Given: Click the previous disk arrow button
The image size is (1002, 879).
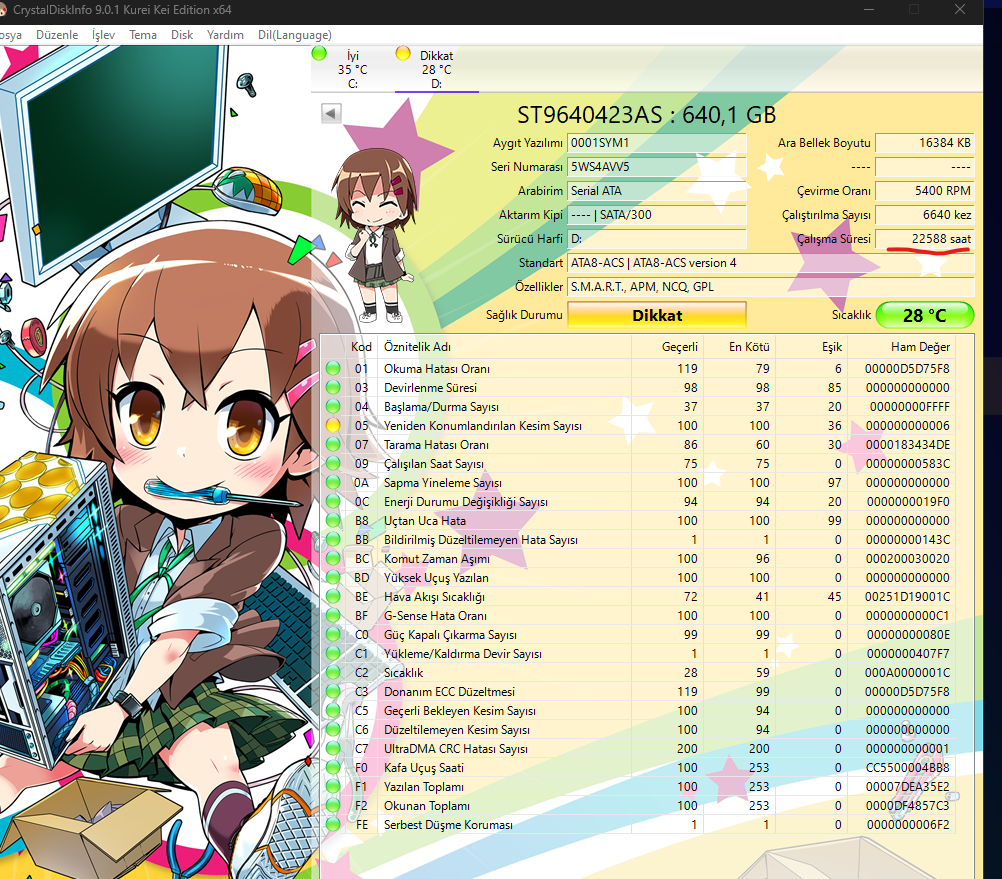Looking at the screenshot, I should pyautogui.click(x=331, y=114).
